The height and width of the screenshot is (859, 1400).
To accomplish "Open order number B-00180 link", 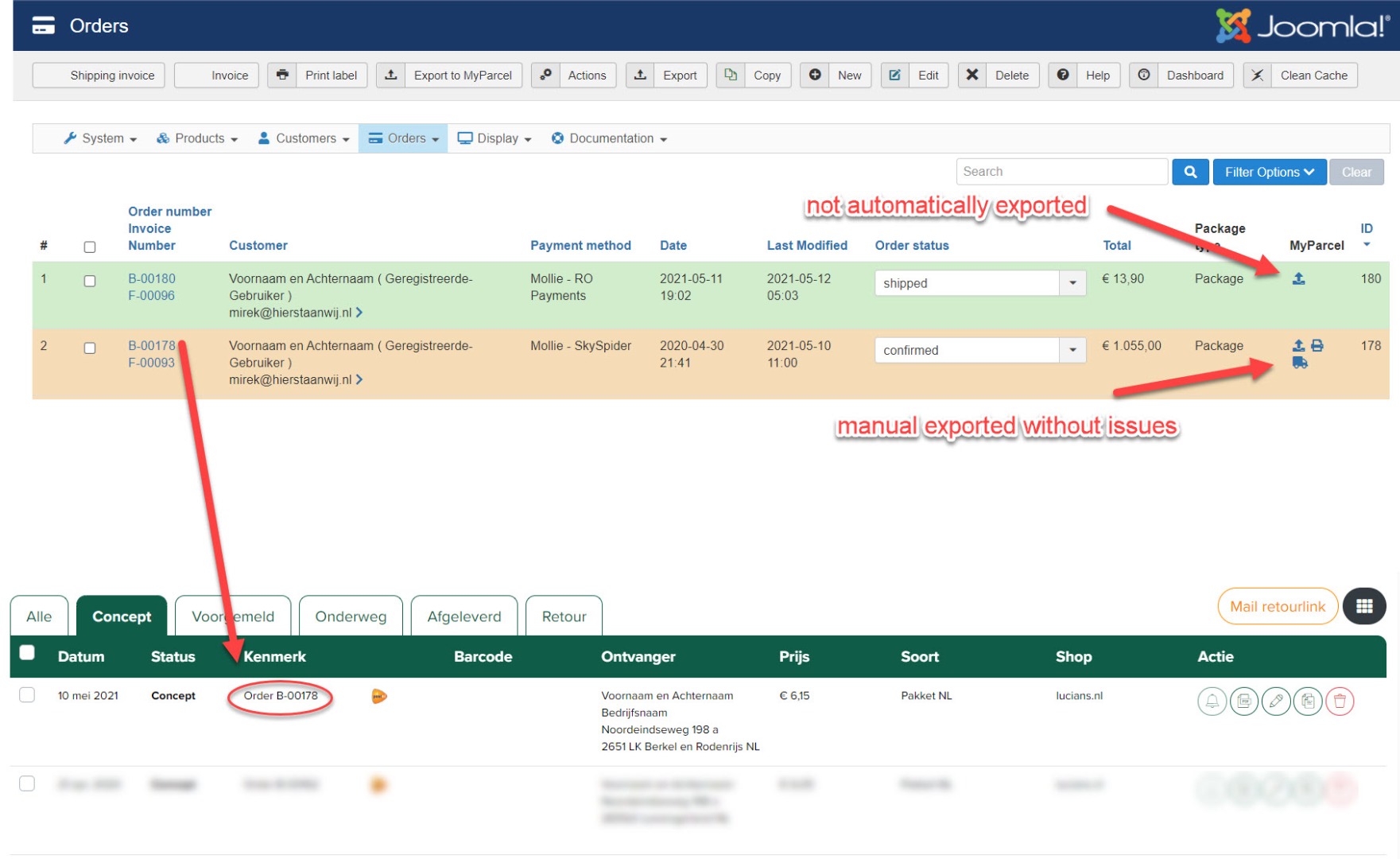I will (x=152, y=278).
